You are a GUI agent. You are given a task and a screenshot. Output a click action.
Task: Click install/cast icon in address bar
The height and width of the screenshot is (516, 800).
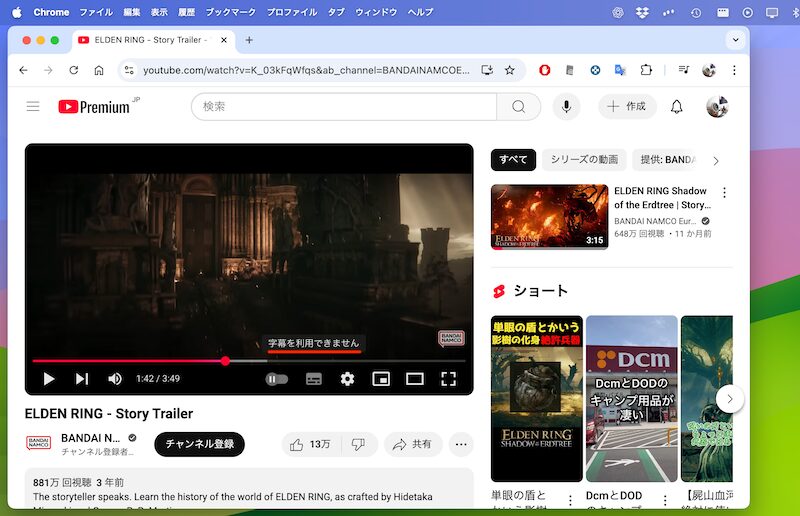[x=487, y=70]
